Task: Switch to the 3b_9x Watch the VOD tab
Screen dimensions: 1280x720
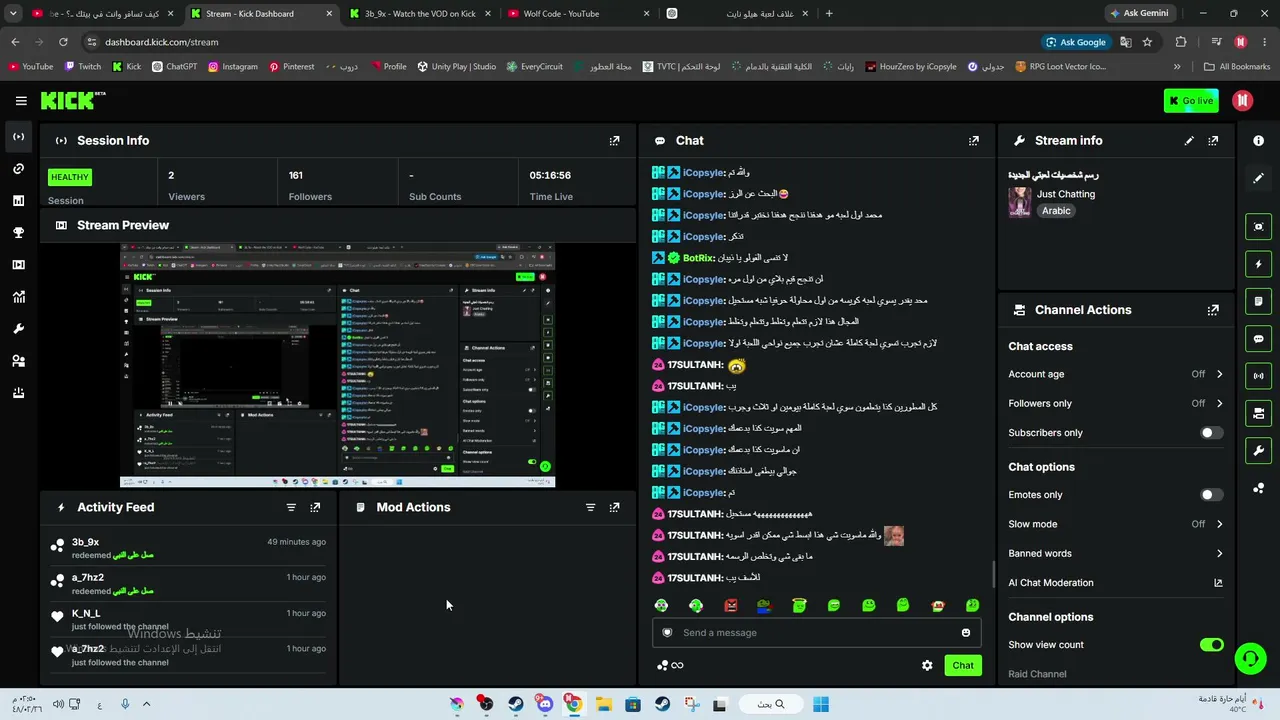Action: pyautogui.click(x=420, y=14)
